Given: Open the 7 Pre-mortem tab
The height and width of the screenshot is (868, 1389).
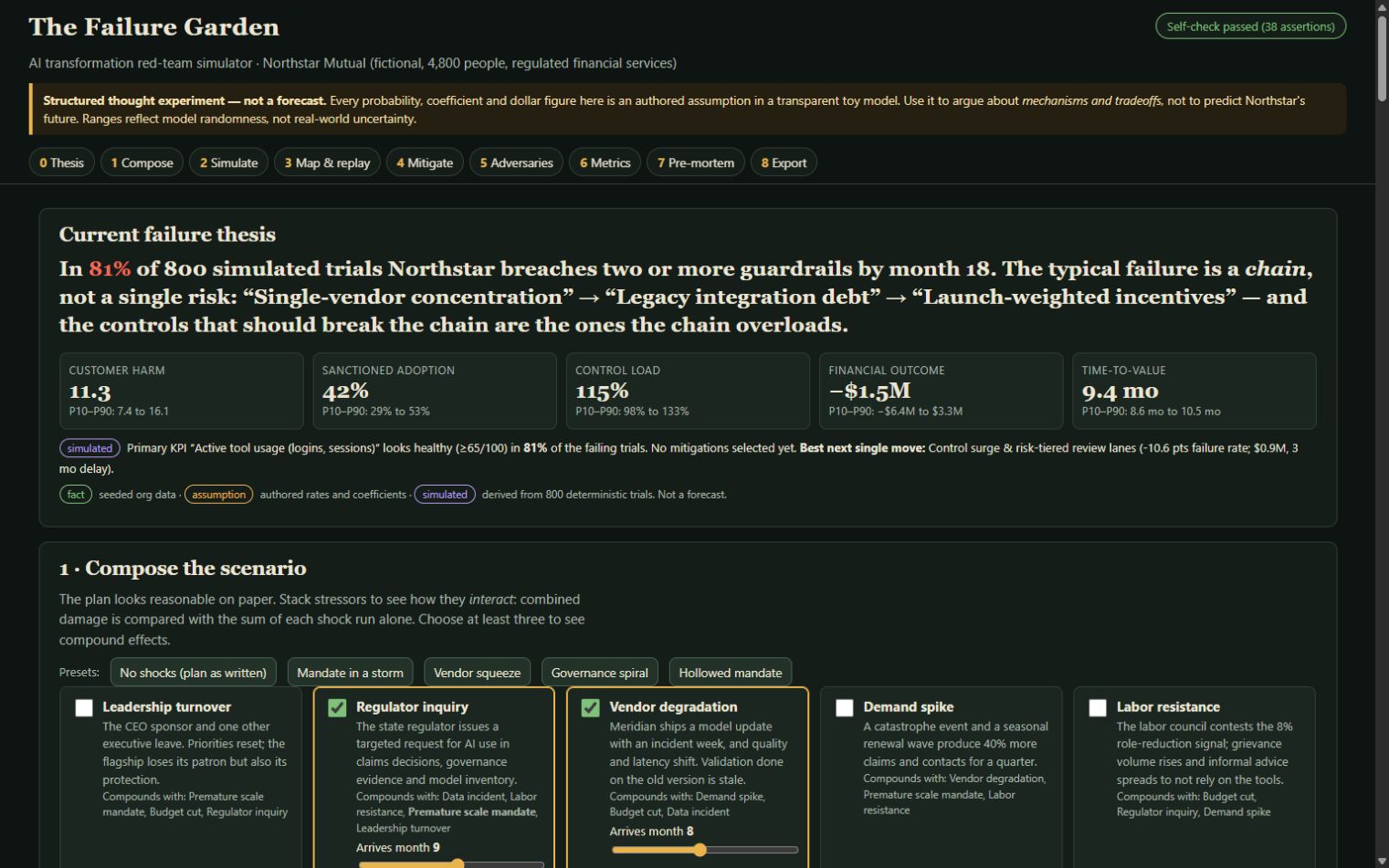Looking at the screenshot, I should pyautogui.click(x=696, y=162).
